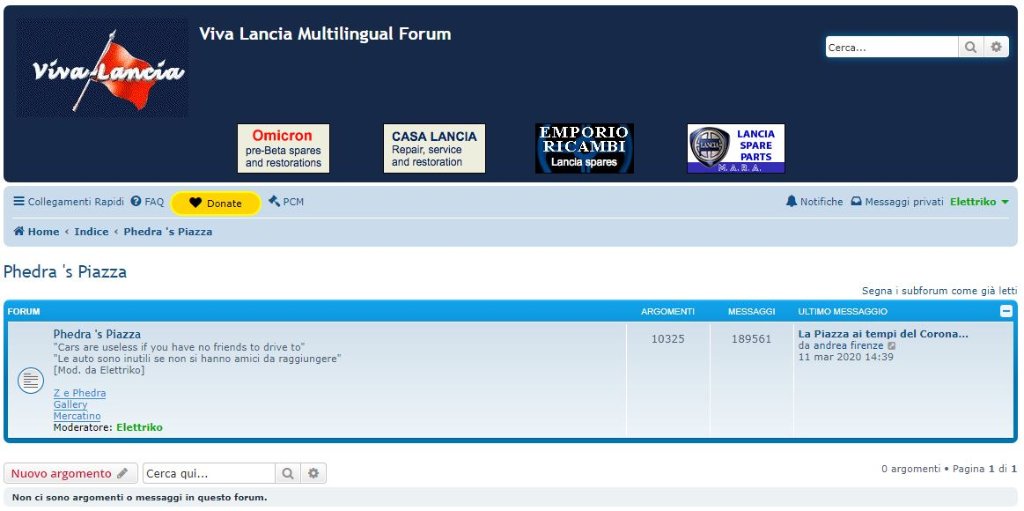
Task: Focus the 'Cerca qui...' search field
Action: [x=208, y=473]
